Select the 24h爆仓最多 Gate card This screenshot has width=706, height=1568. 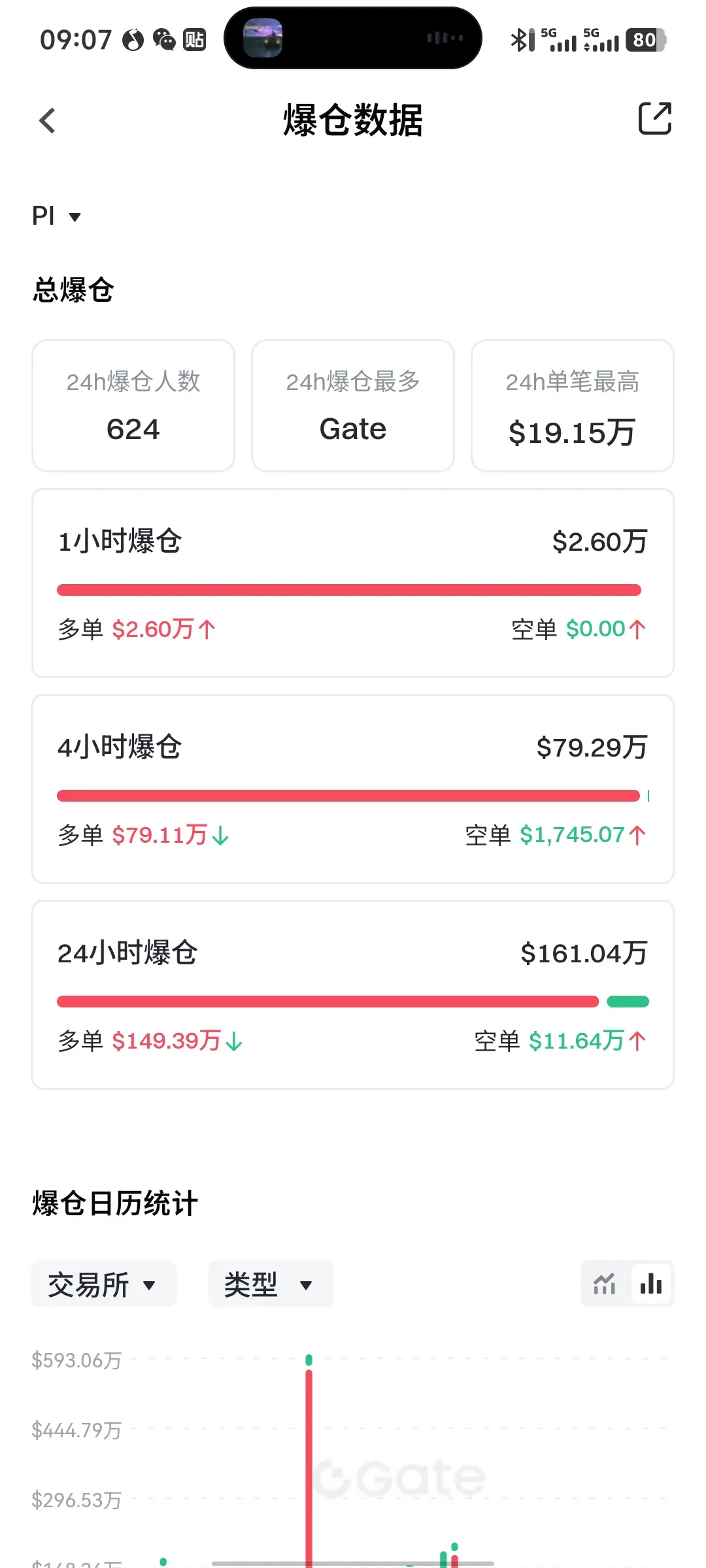coord(353,406)
